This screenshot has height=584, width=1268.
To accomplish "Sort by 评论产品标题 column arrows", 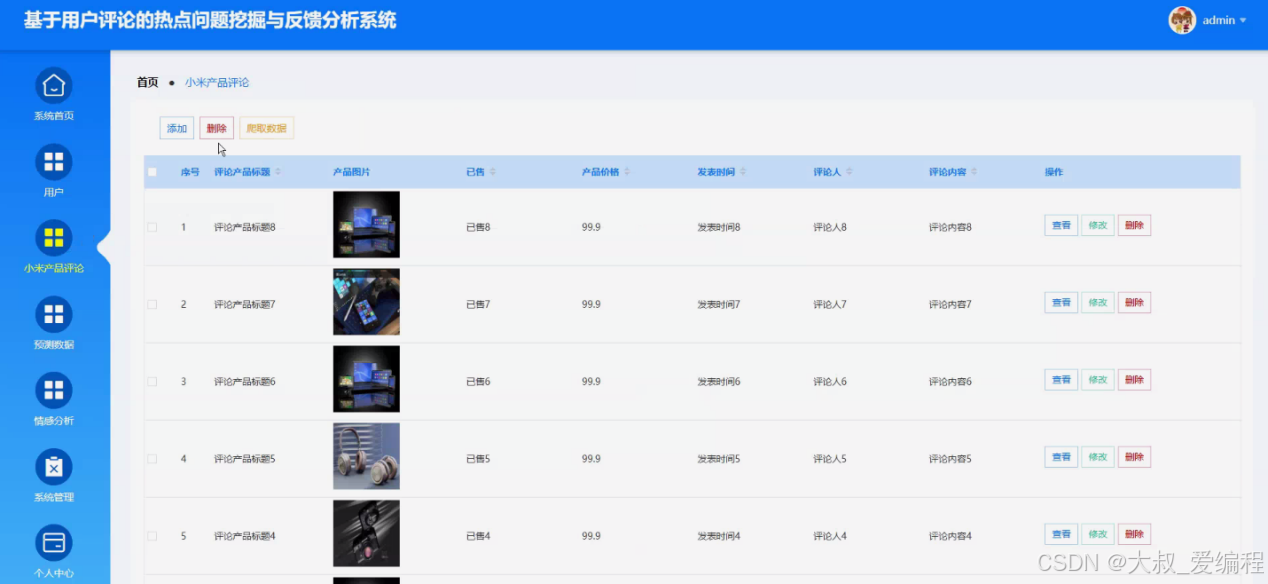I will point(278,172).
